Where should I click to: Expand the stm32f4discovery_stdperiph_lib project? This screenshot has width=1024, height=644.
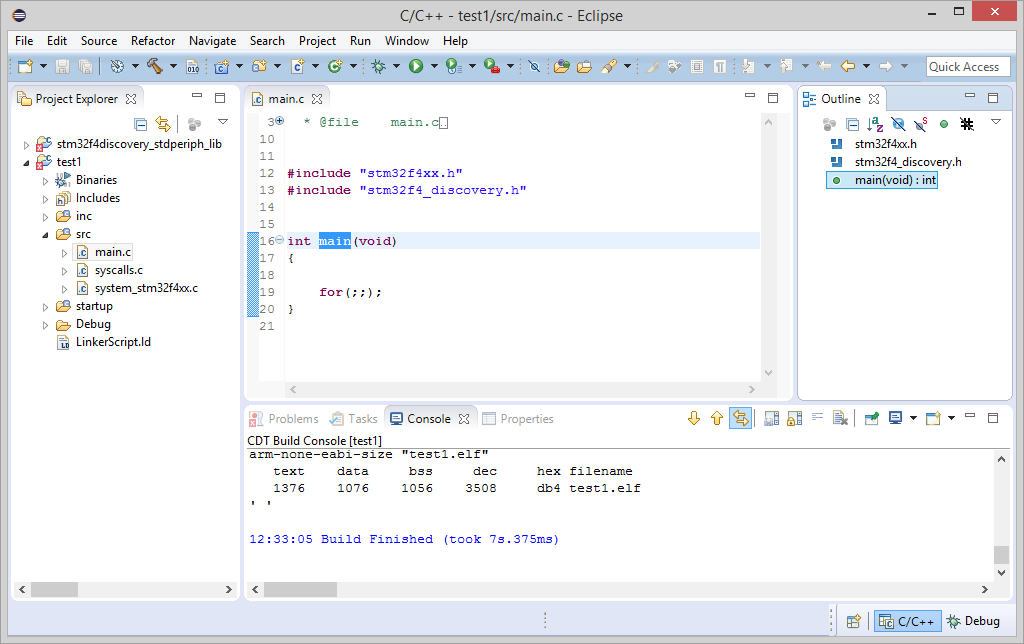tap(27, 144)
